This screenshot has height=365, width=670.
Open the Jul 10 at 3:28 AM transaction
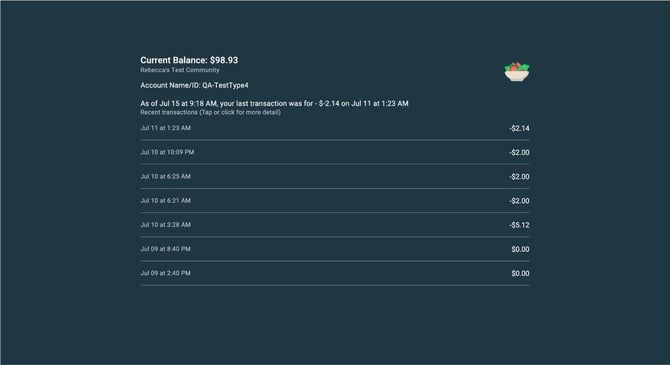(x=335, y=225)
